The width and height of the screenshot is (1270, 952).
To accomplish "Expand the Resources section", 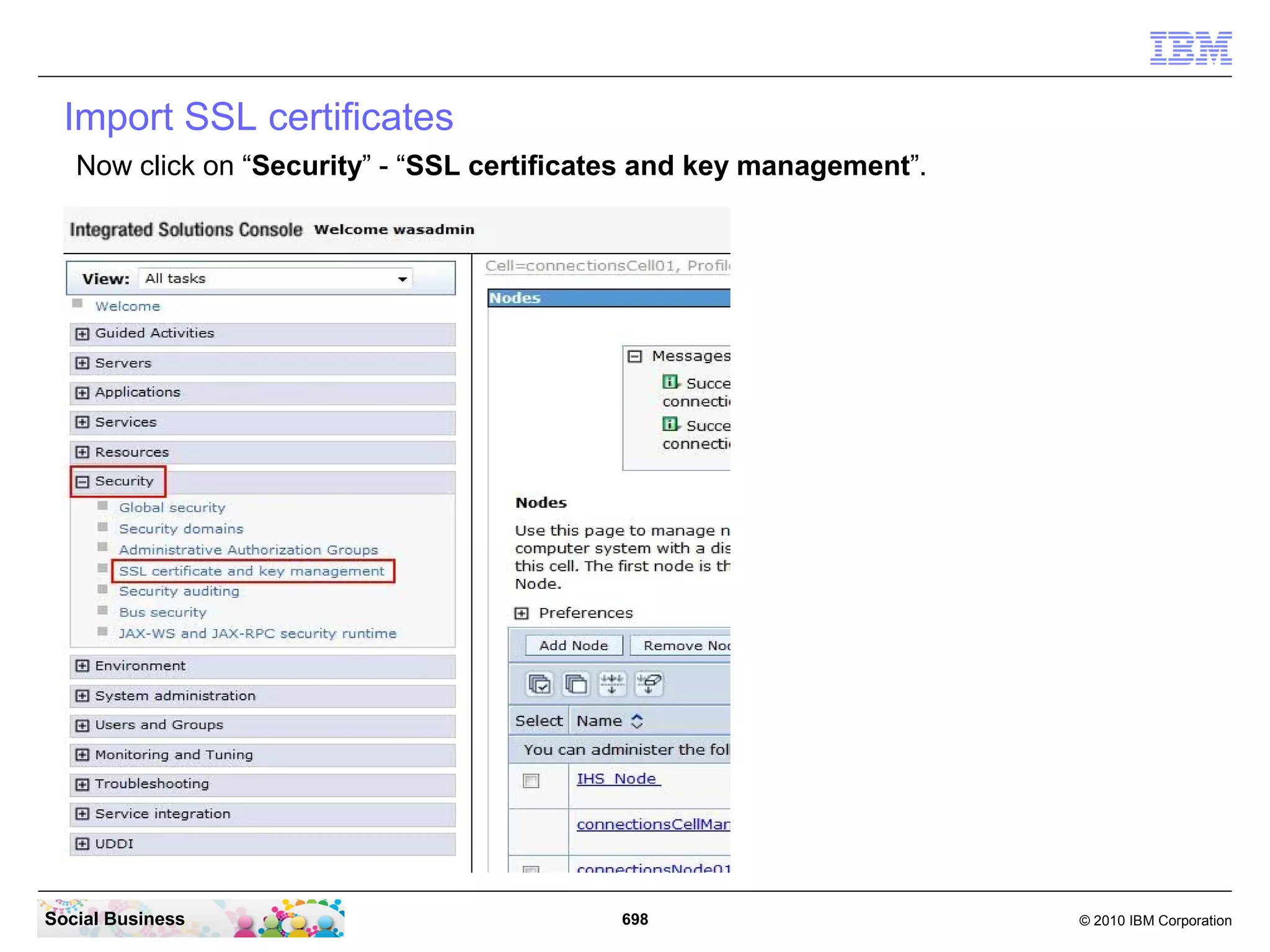I will tap(82, 452).
